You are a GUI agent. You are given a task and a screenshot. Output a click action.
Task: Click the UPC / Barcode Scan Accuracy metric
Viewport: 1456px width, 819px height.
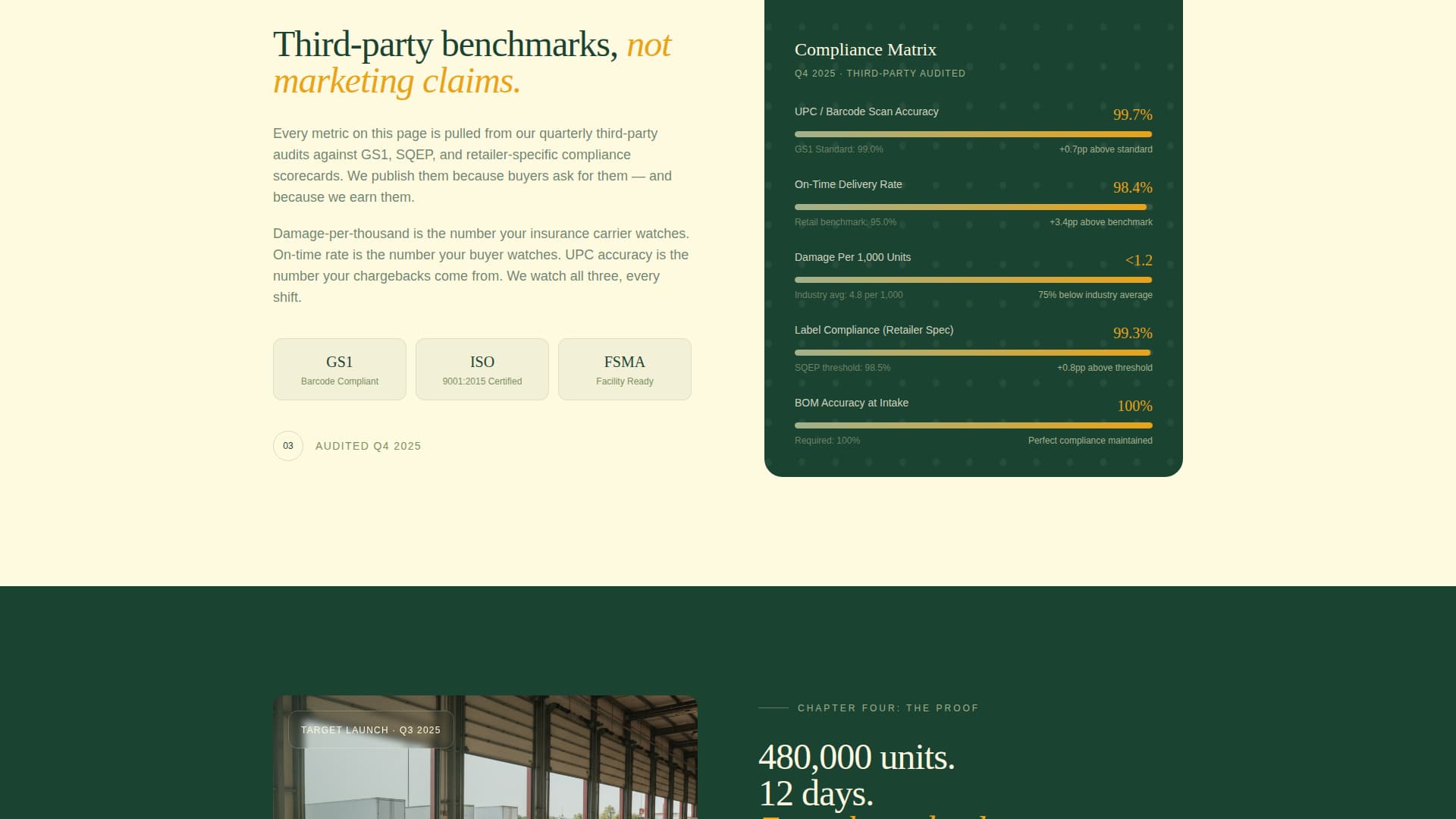(866, 111)
